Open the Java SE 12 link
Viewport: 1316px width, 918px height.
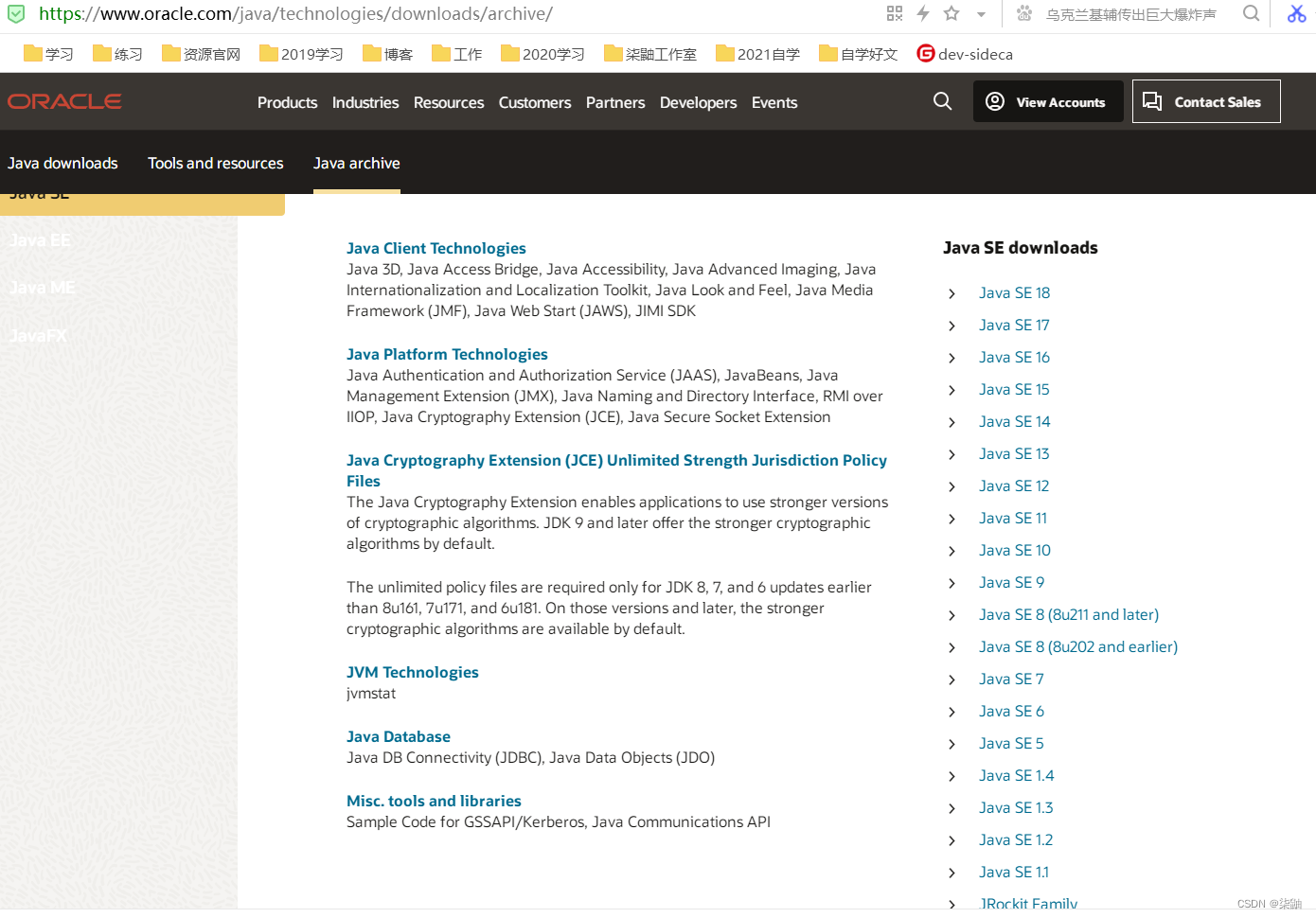tap(1014, 485)
